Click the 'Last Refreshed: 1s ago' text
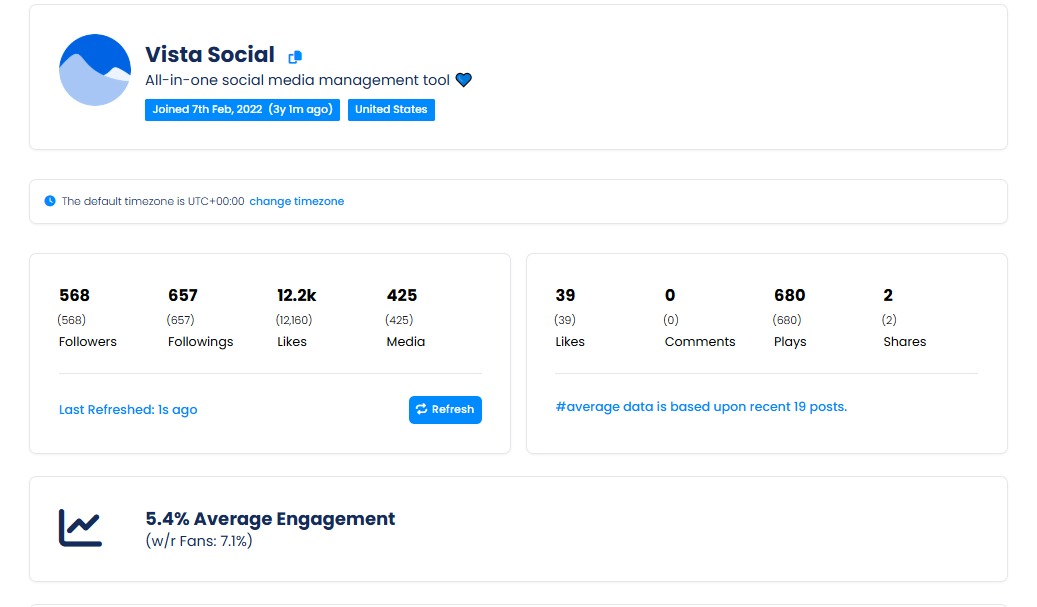Screen dimensions: 1037x607 (128, 410)
